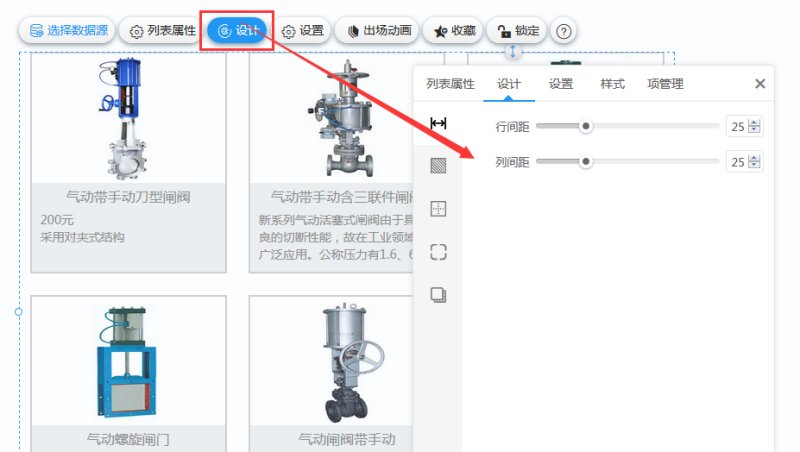The width and height of the screenshot is (800, 452).
Task: Increase the 行间距 value with stepper arrows
Action: click(x=754, y=123)
